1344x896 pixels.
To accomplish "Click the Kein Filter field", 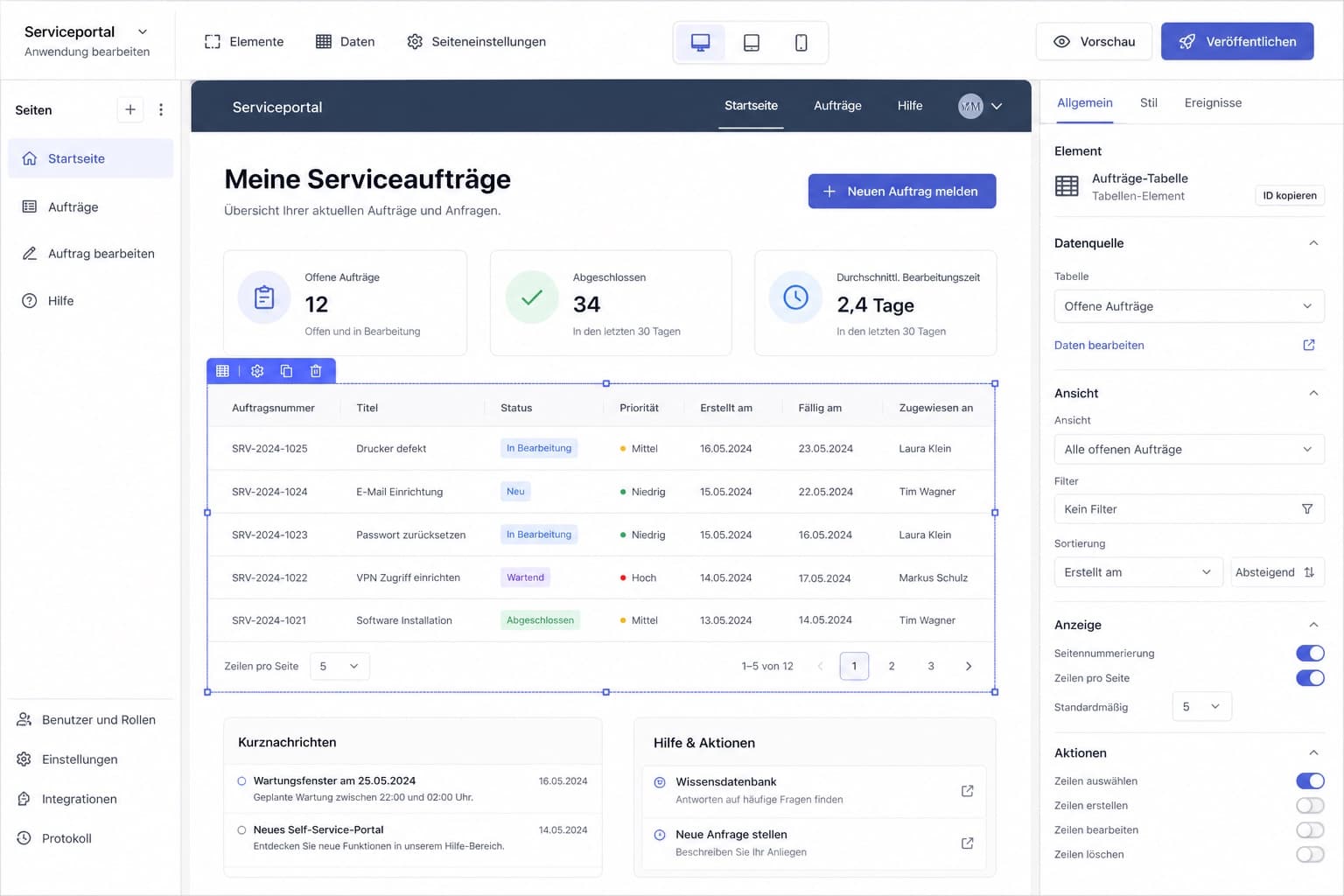I will 1189,509.
